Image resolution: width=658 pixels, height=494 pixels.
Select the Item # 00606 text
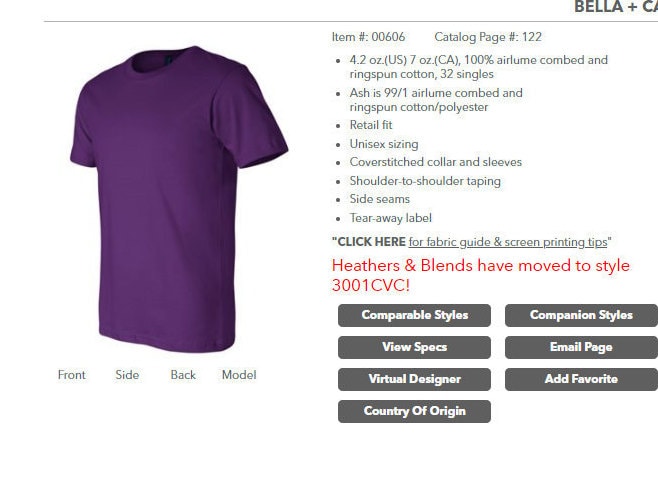point(368,37)
